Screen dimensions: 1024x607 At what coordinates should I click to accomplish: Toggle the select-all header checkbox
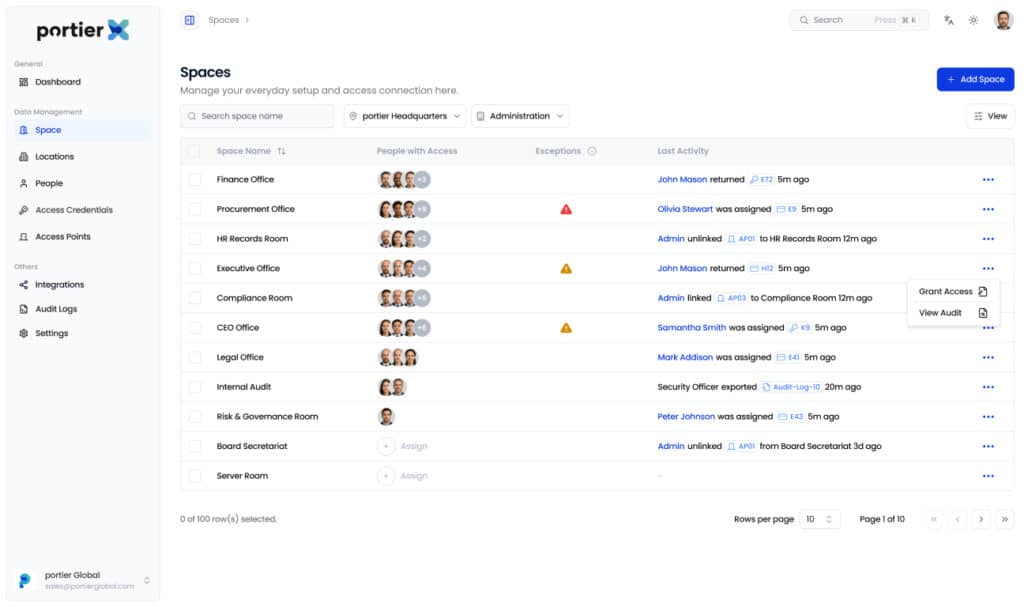point(195,151)
